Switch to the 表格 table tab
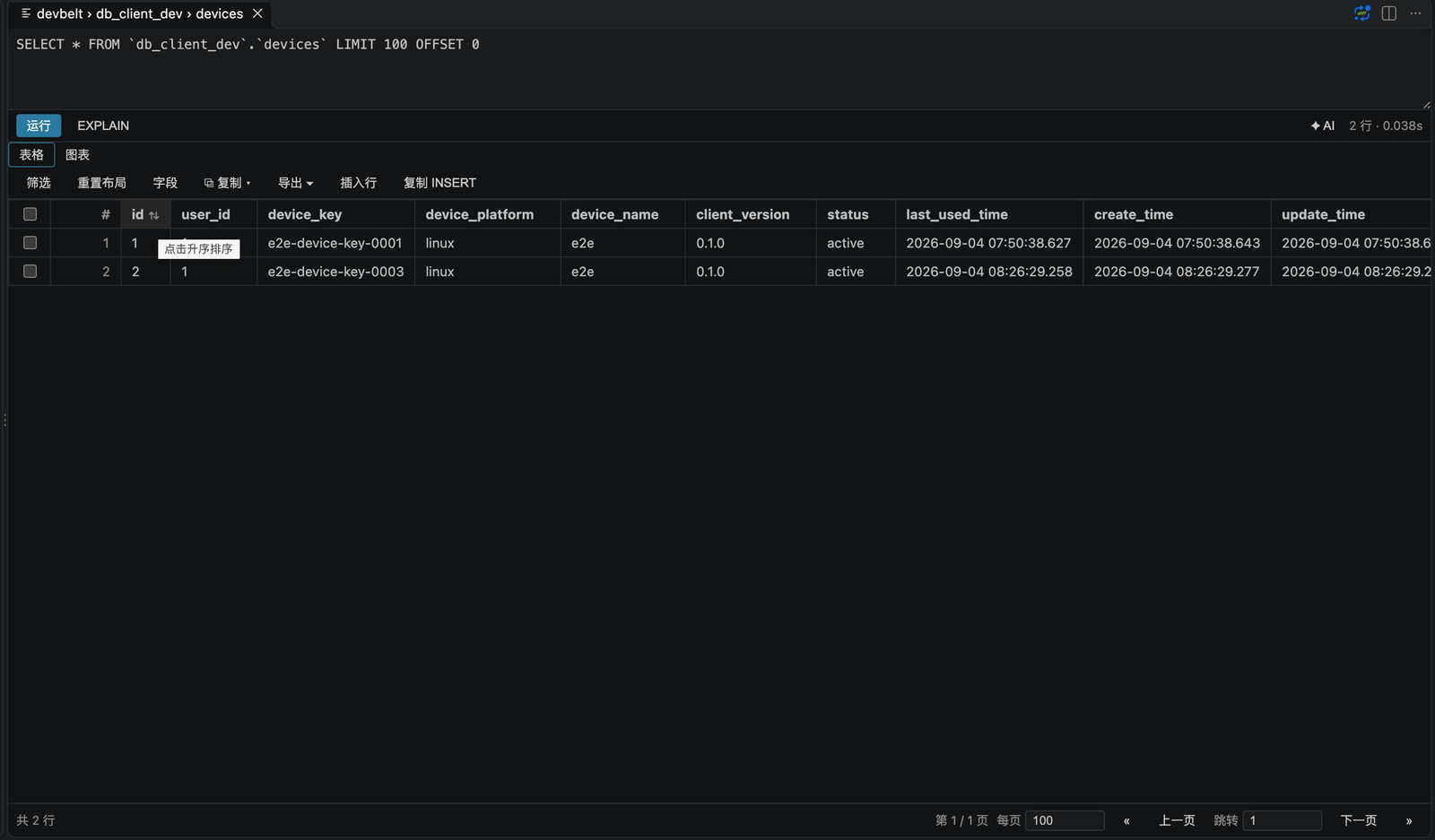 31,154
